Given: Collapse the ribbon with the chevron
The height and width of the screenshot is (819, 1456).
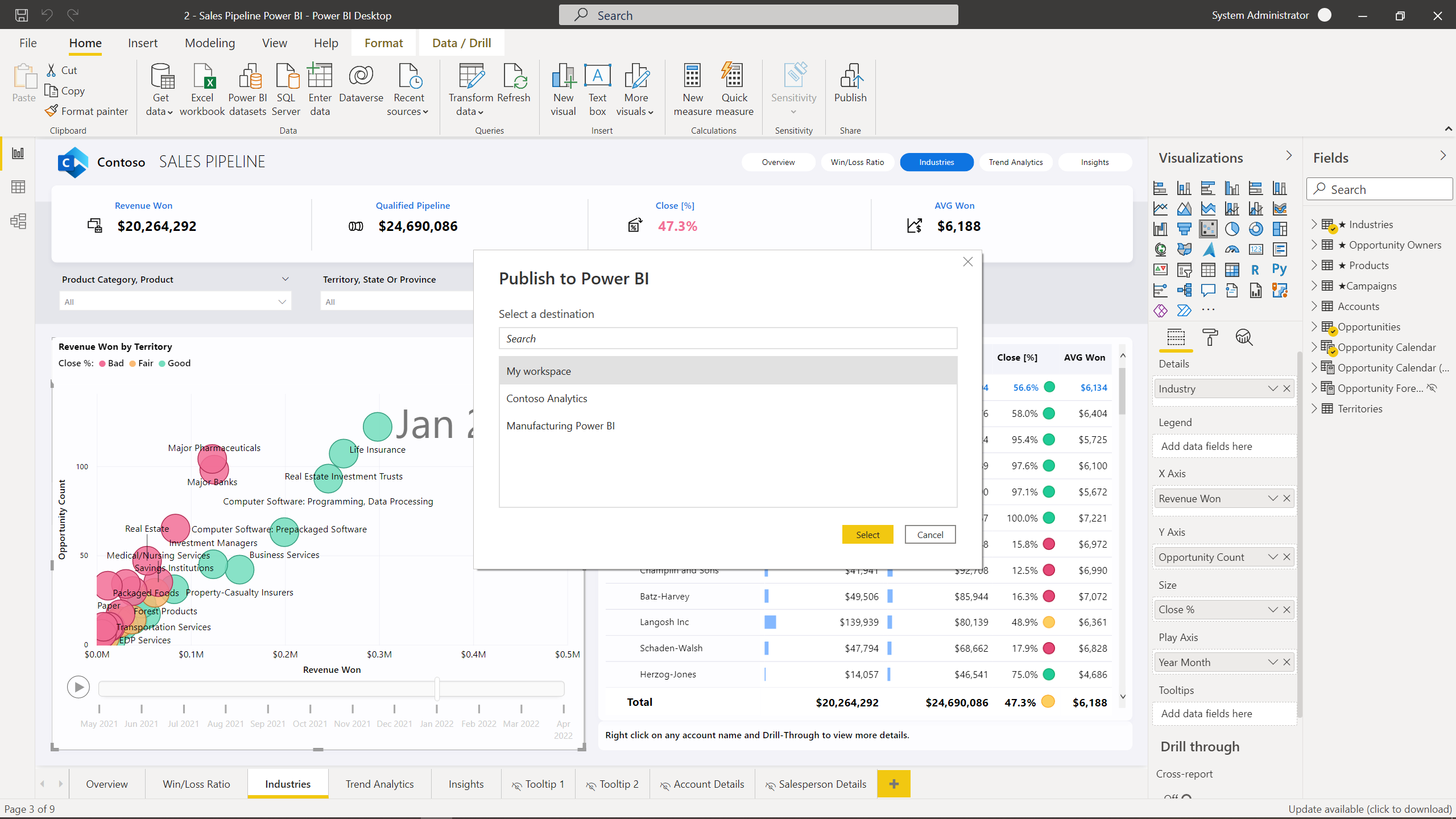Looking at the screenshot, I should click(1447, 129).
